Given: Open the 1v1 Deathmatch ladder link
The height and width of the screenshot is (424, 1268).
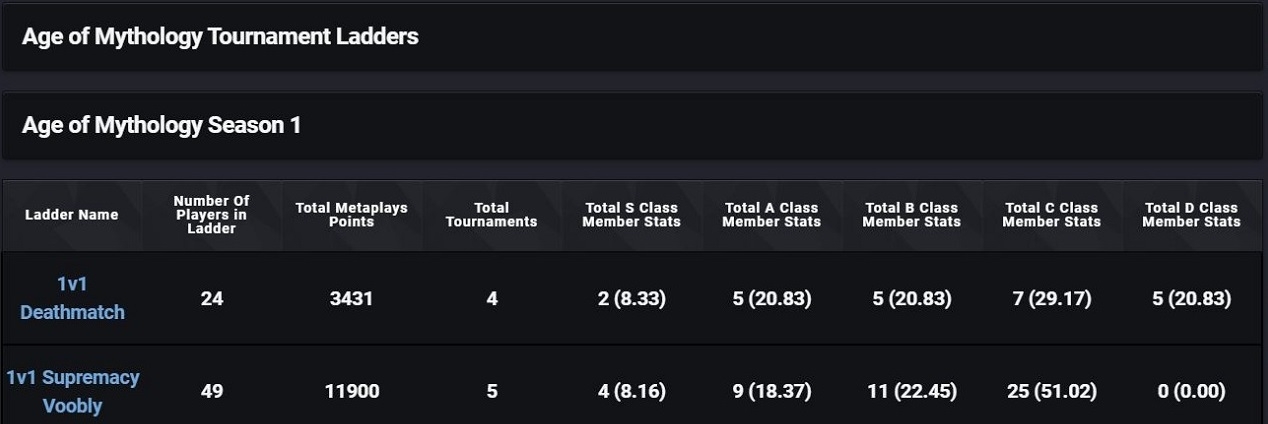Looking at the screenshot, I should click(72, 298).
